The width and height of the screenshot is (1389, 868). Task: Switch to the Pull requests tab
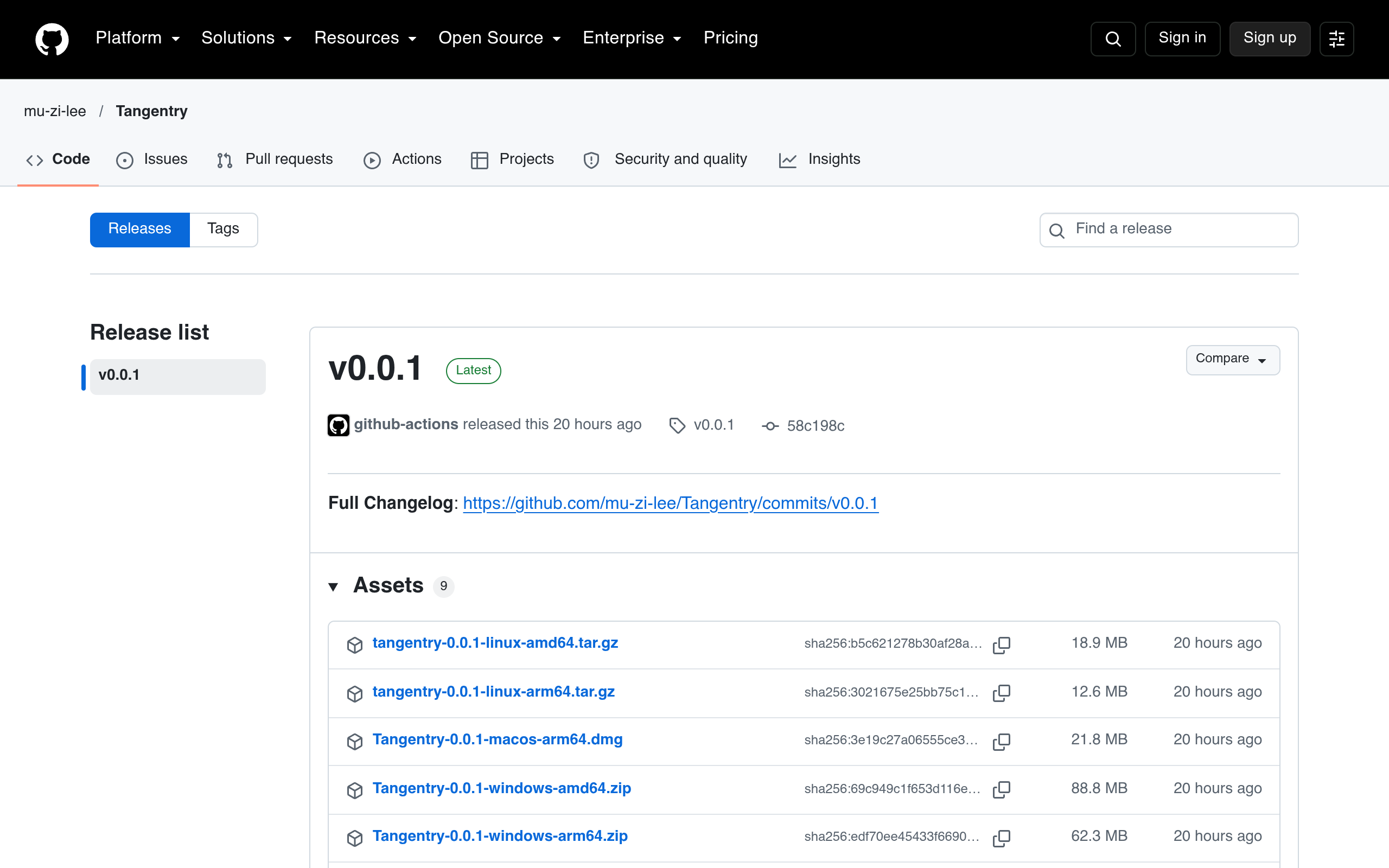275,159
